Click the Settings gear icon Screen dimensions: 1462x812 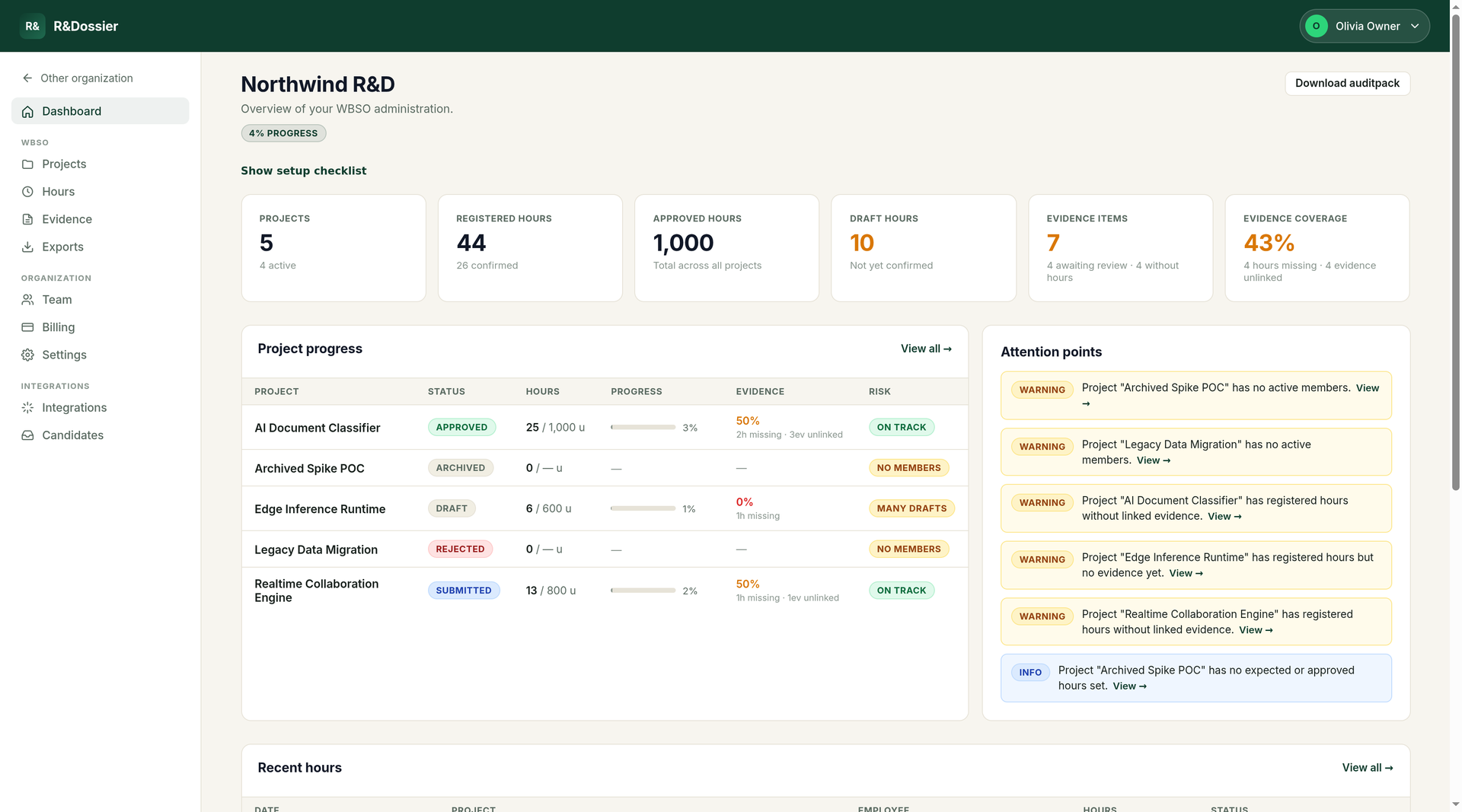(x=27, y=355)
